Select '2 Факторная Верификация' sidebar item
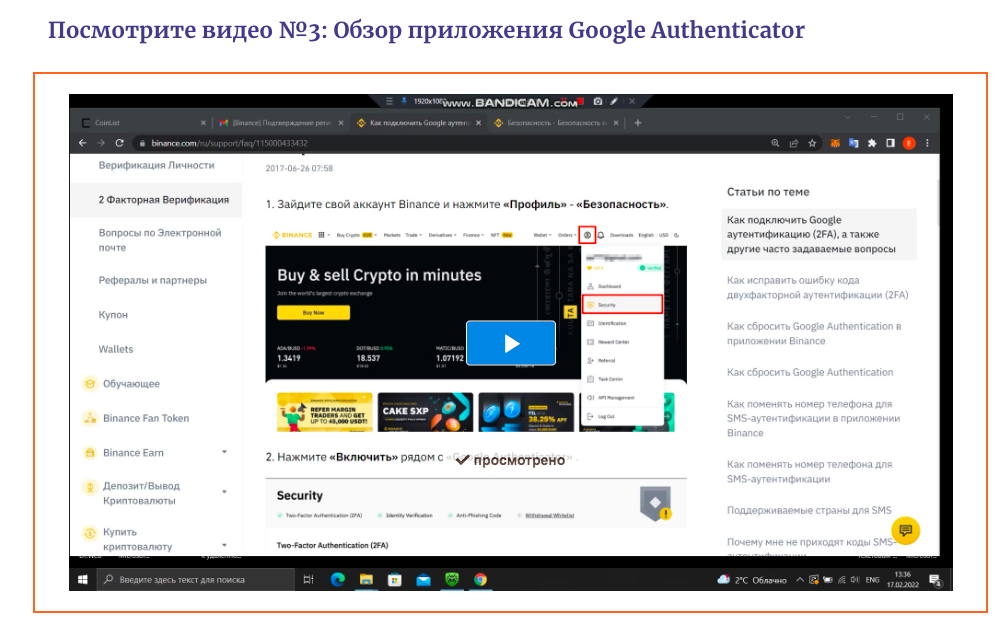The height and width of the screenshot is (617, 1003). click(x=156, y=199)
